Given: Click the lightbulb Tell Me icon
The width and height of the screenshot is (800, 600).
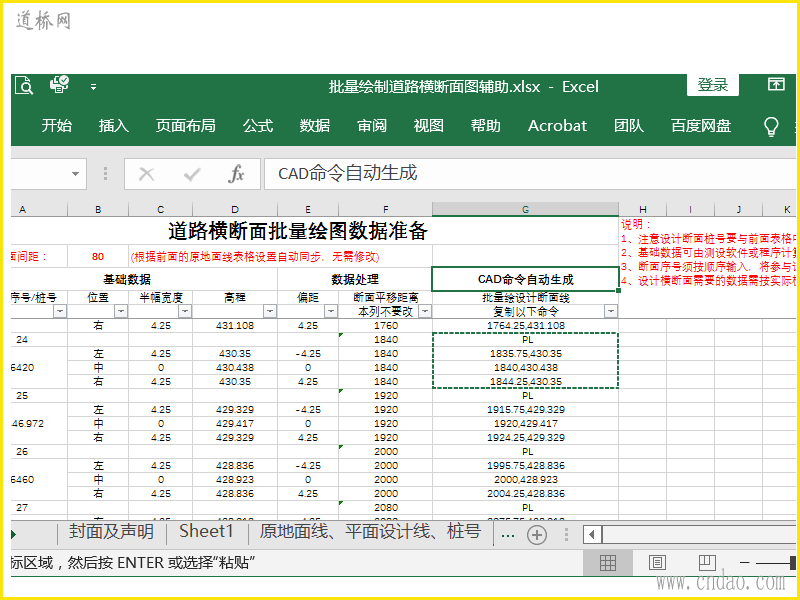Looking at the screenshot, I should tap(771, 126).
